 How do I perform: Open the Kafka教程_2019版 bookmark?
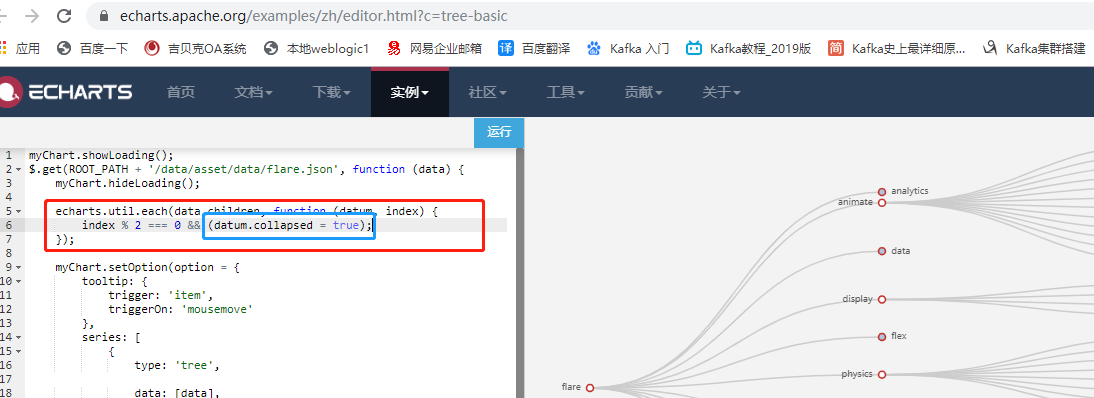pyautogui.click(x=749, y=48)
